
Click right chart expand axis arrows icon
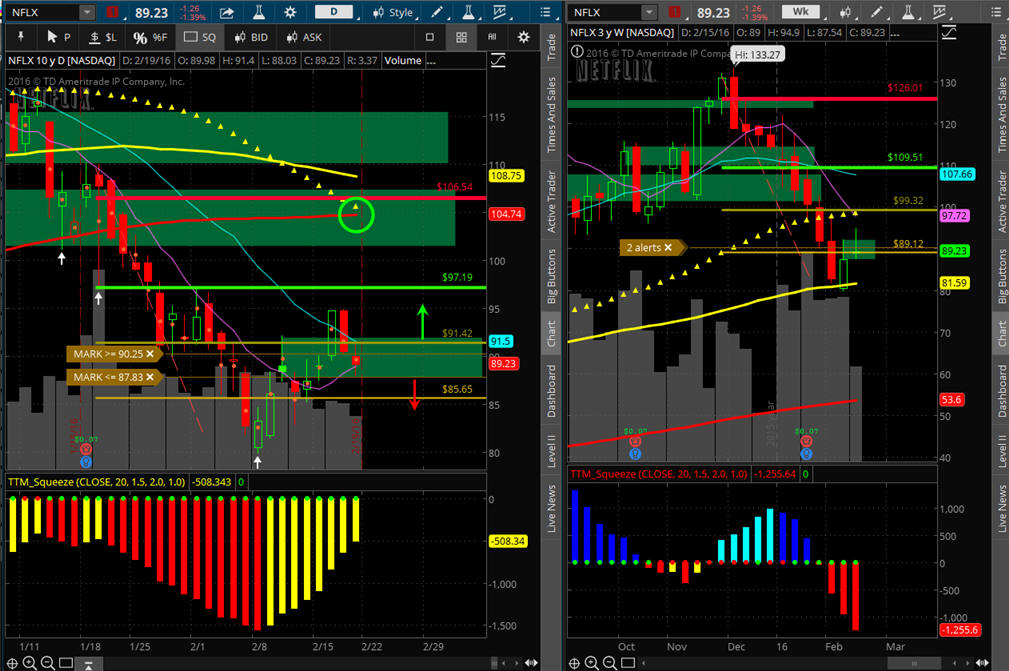click(x=983, y=663)
